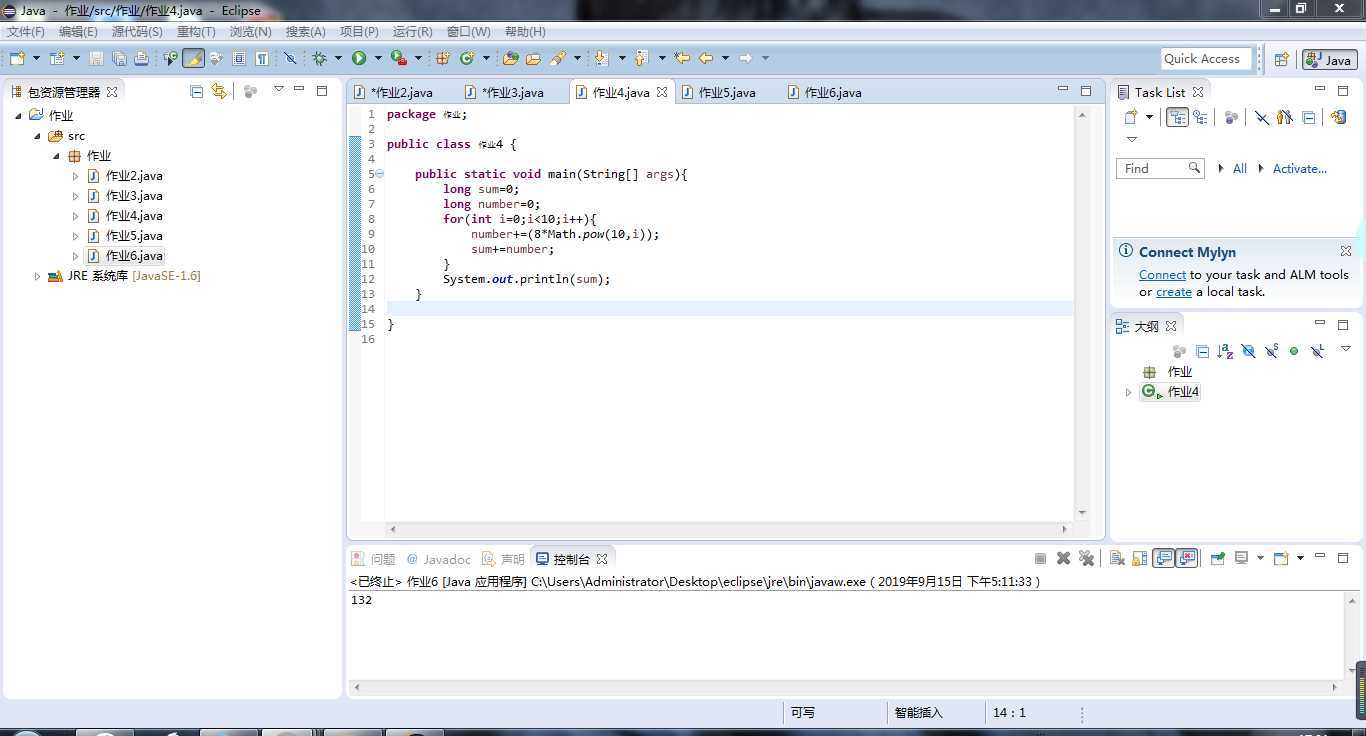The image size is (1366, 736).
Task: Expand JRE 系统库 library node
Action: coord(37,276)
